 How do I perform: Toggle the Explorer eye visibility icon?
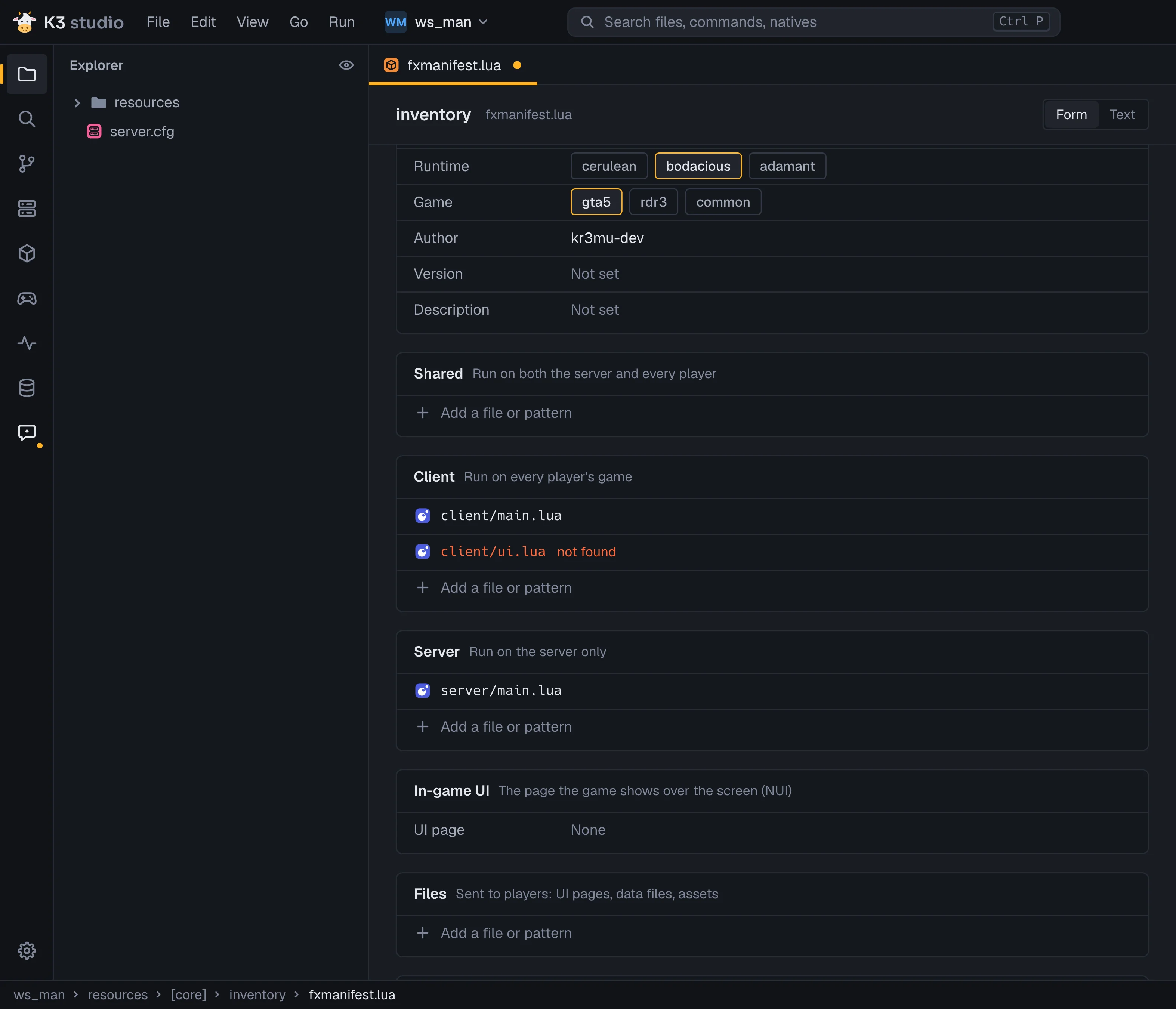(x=346, y=65)
